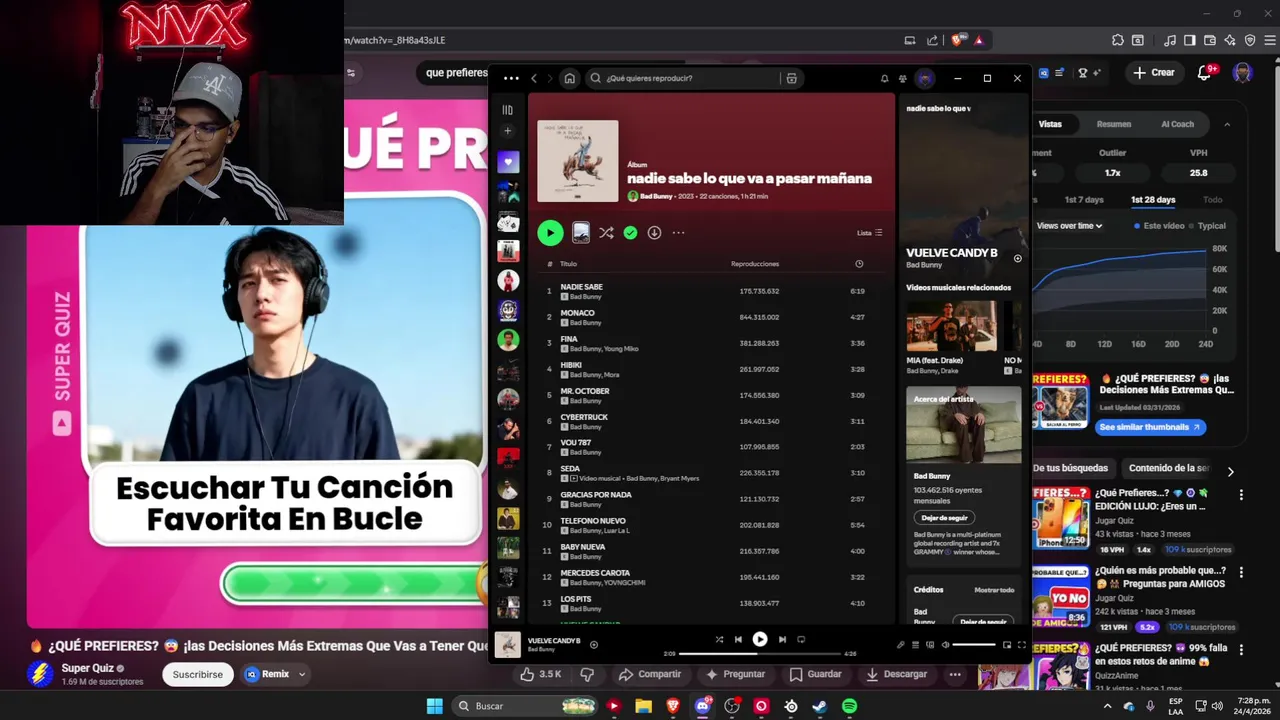1280x720 pixels.
Task: Open connect to a device icon
Action: (930, 645)
